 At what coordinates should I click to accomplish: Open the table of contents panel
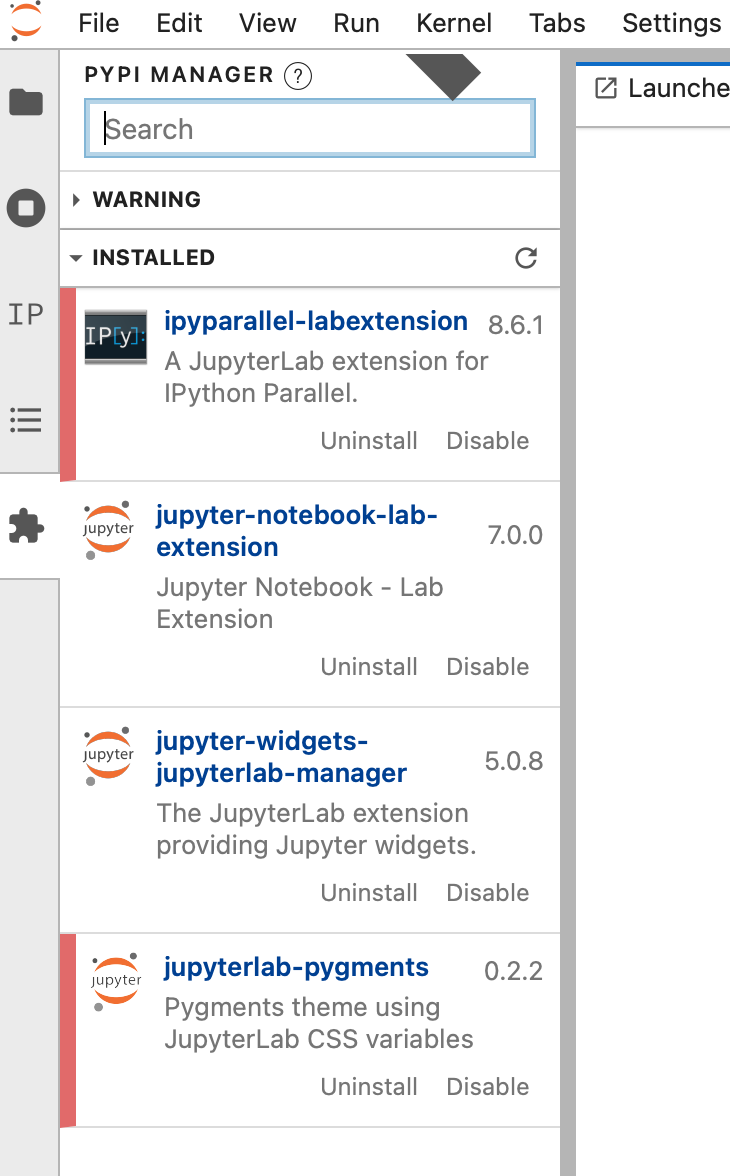26,420
